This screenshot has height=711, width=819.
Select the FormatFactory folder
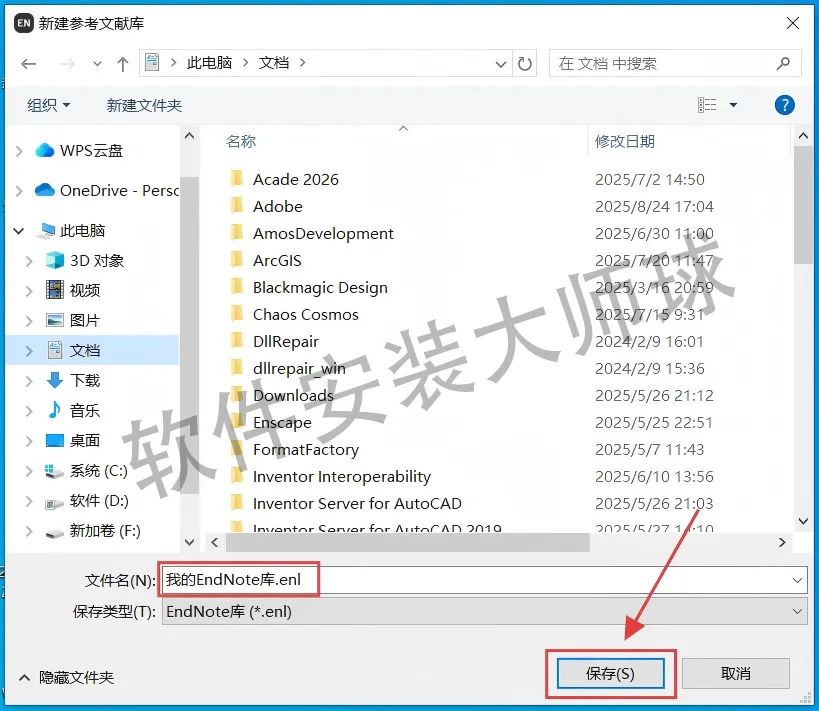point(295,450)
